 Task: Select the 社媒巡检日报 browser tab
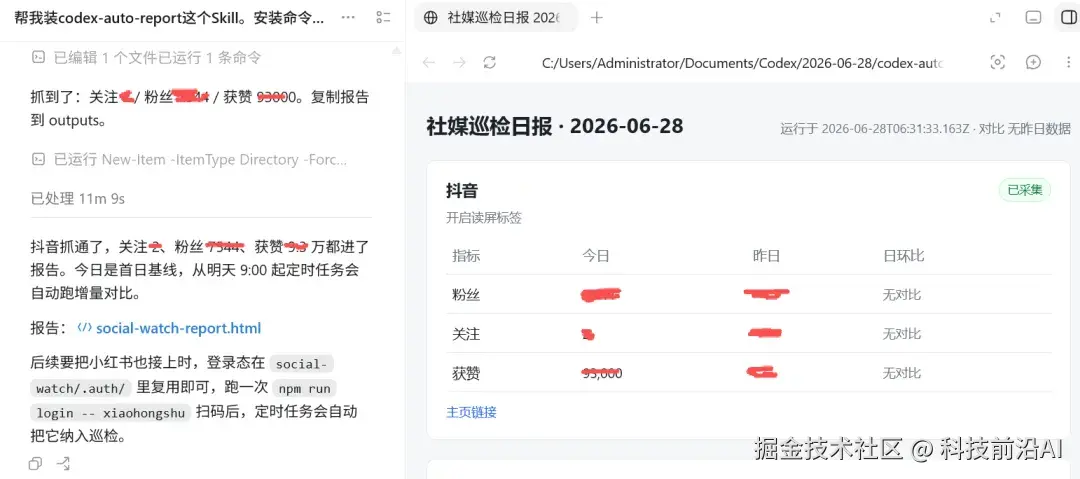tap(496, 18)
